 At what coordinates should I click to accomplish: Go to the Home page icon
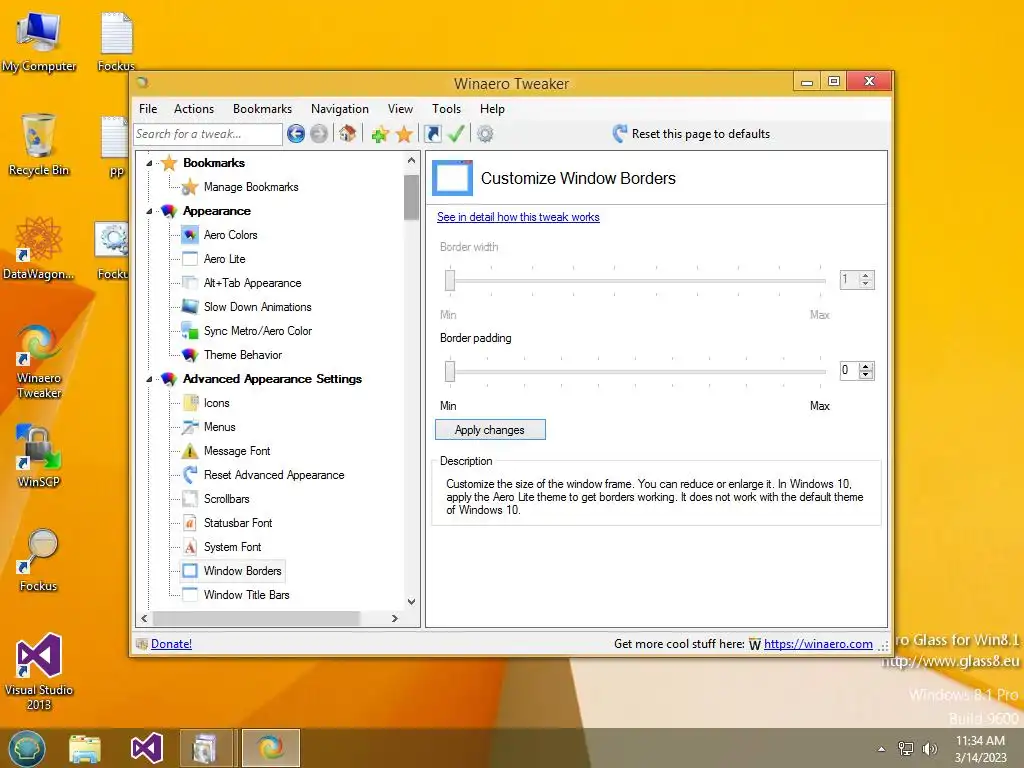coord(347,134)
